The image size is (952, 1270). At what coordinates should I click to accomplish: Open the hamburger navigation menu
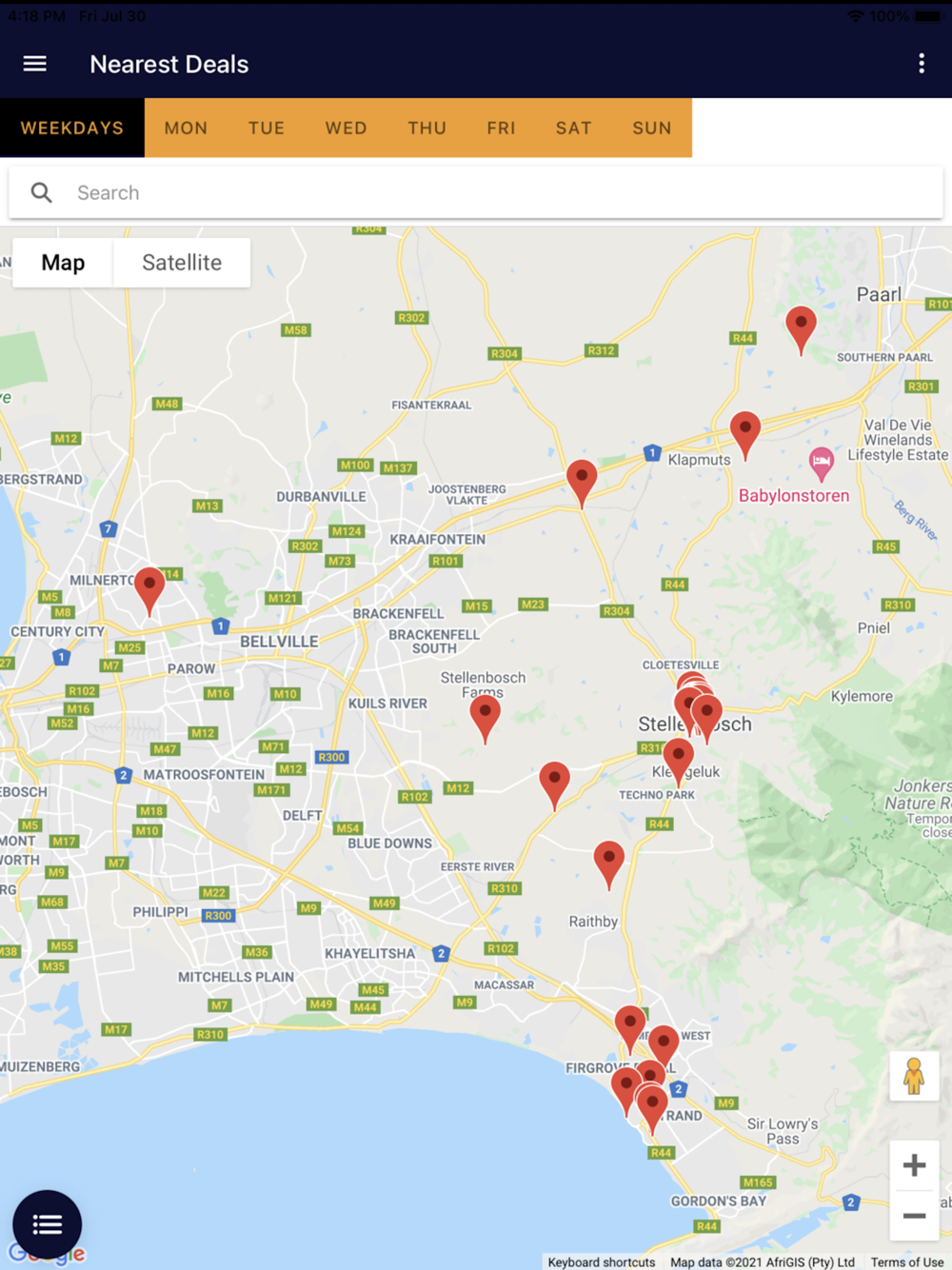pos(35,64)
